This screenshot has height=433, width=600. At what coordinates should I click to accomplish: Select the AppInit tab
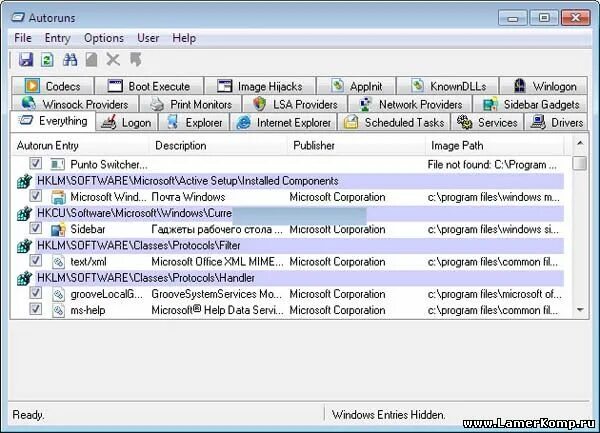[357, 86]
